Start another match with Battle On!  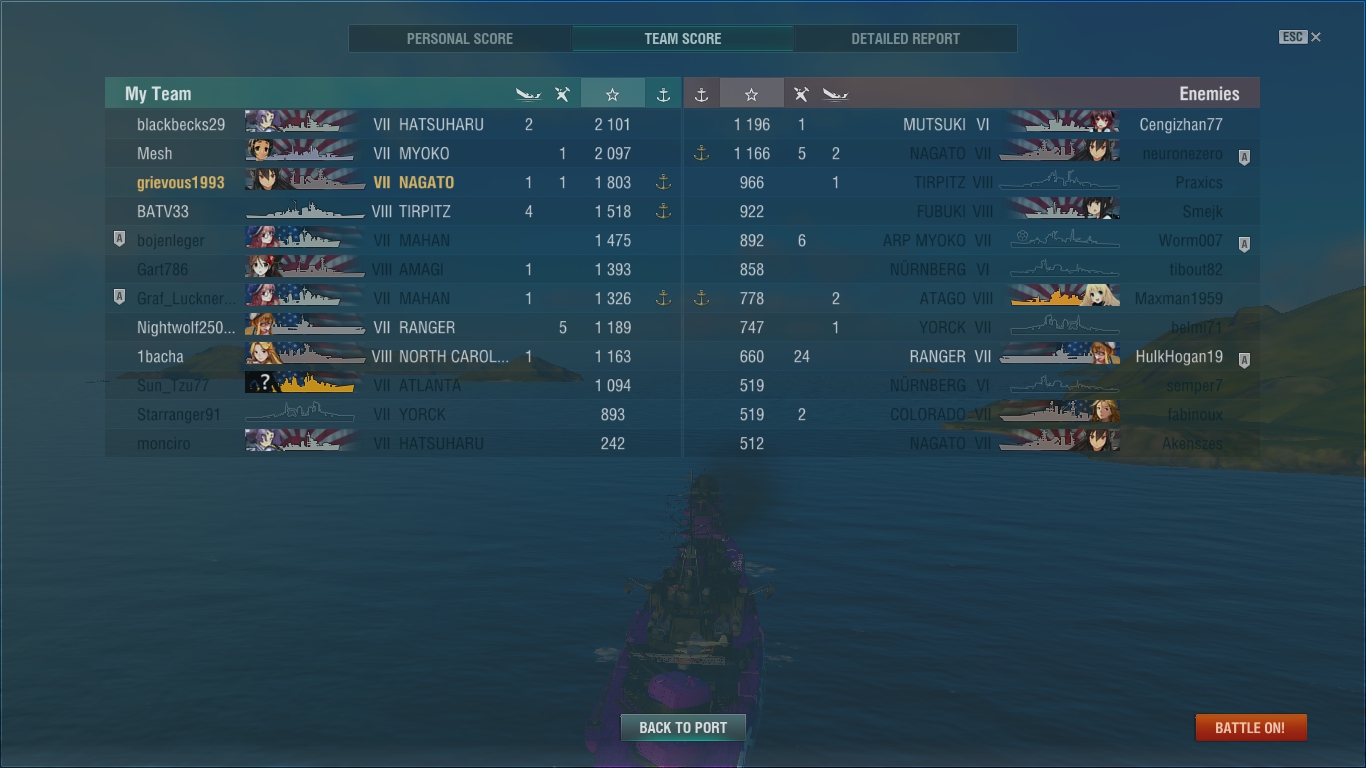pyautogui.click(x=1250, y=727)
